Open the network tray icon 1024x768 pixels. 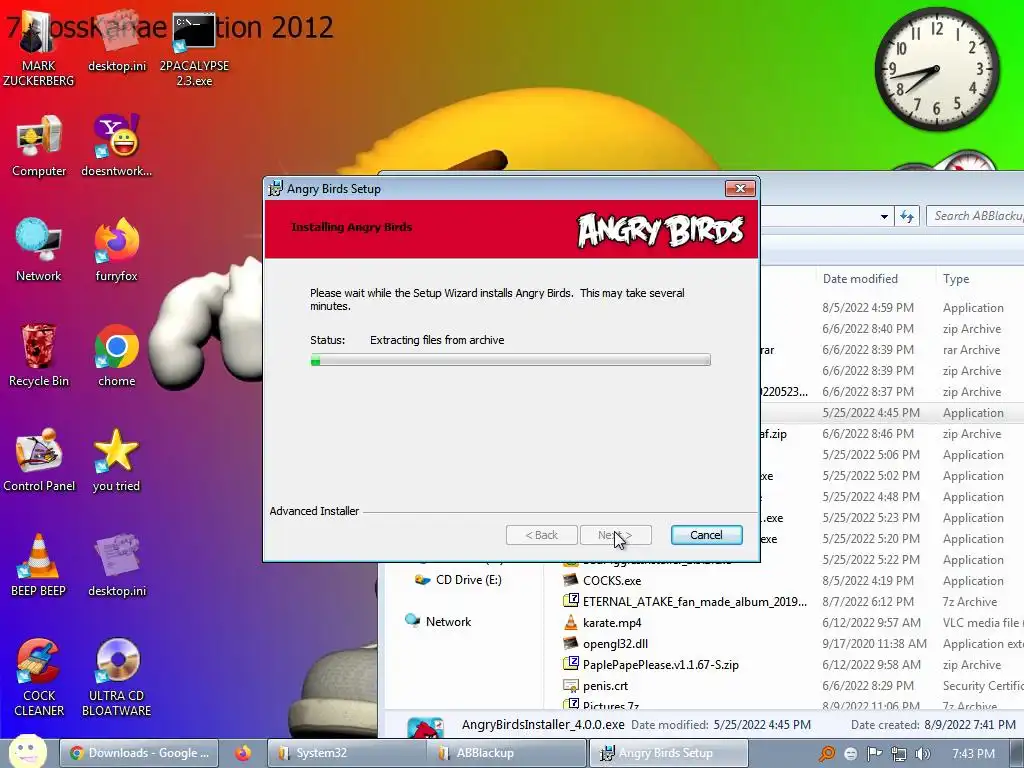tap(899, 754)
